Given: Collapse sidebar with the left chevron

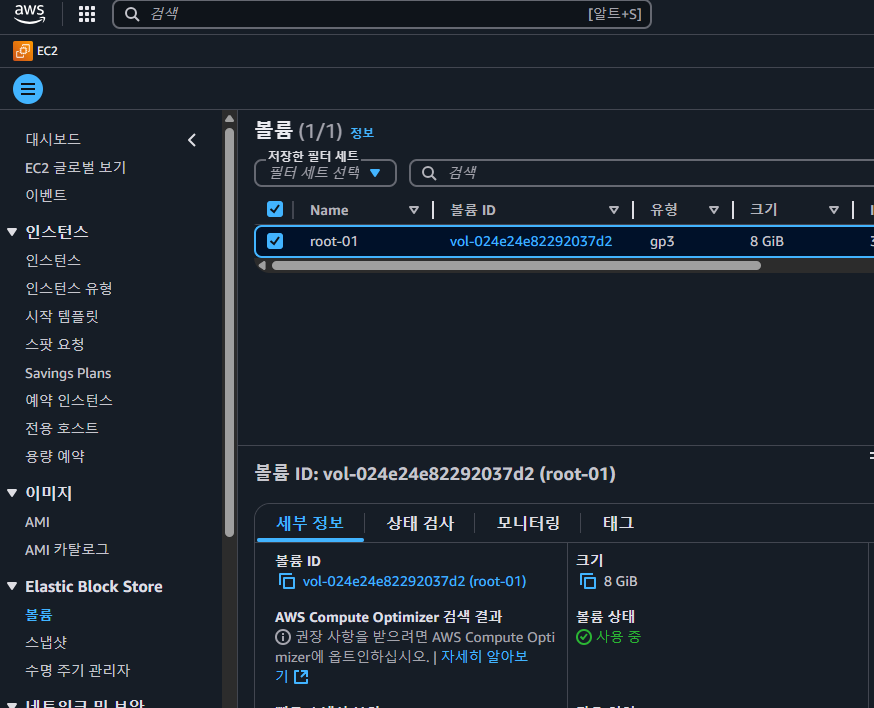Looking at the screenshot, I should [192, 140].
